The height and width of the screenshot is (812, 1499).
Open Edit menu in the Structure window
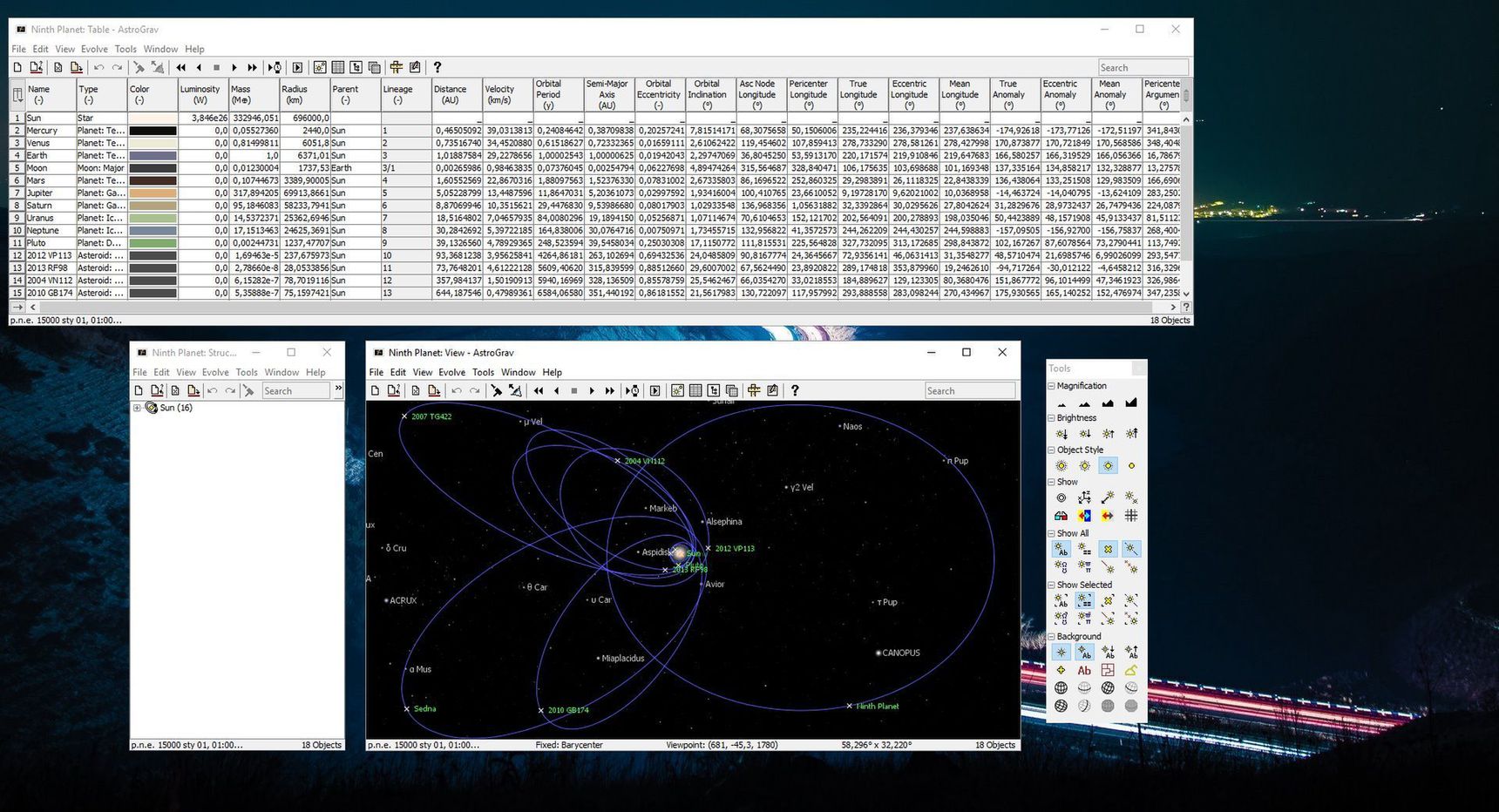point(161,372)
